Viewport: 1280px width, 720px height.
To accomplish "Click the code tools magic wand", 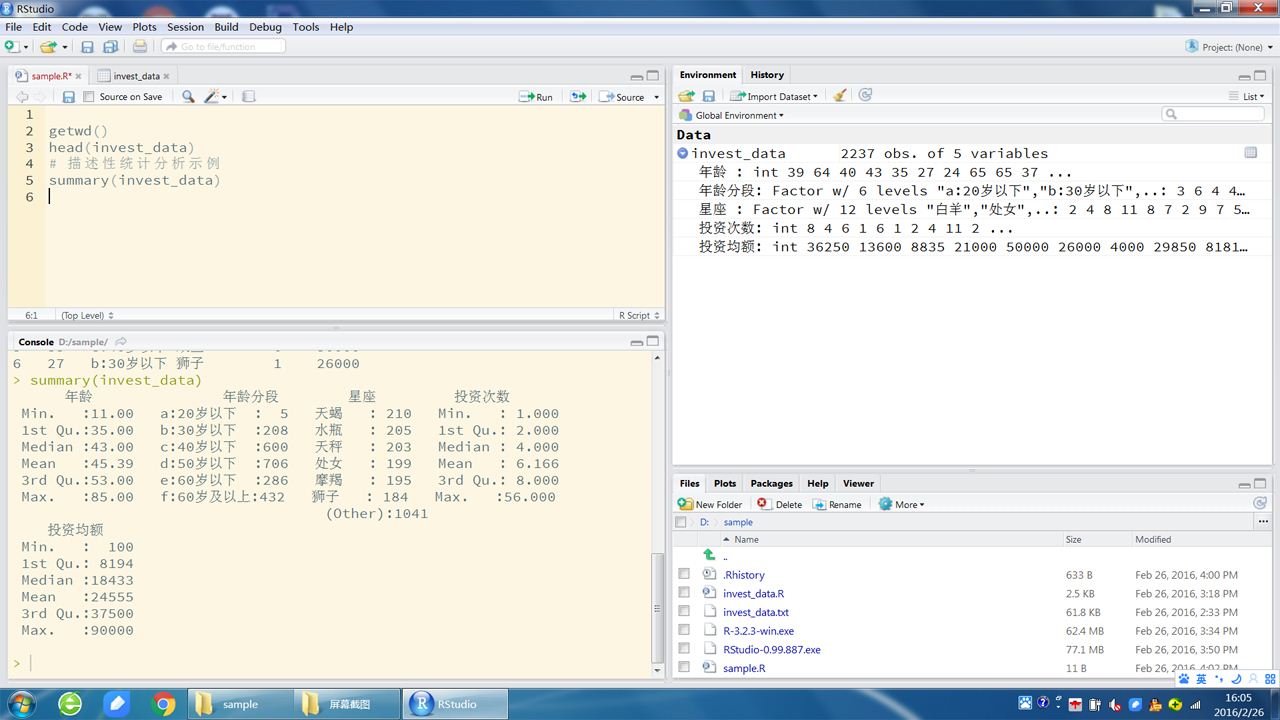I will [212, 96].
